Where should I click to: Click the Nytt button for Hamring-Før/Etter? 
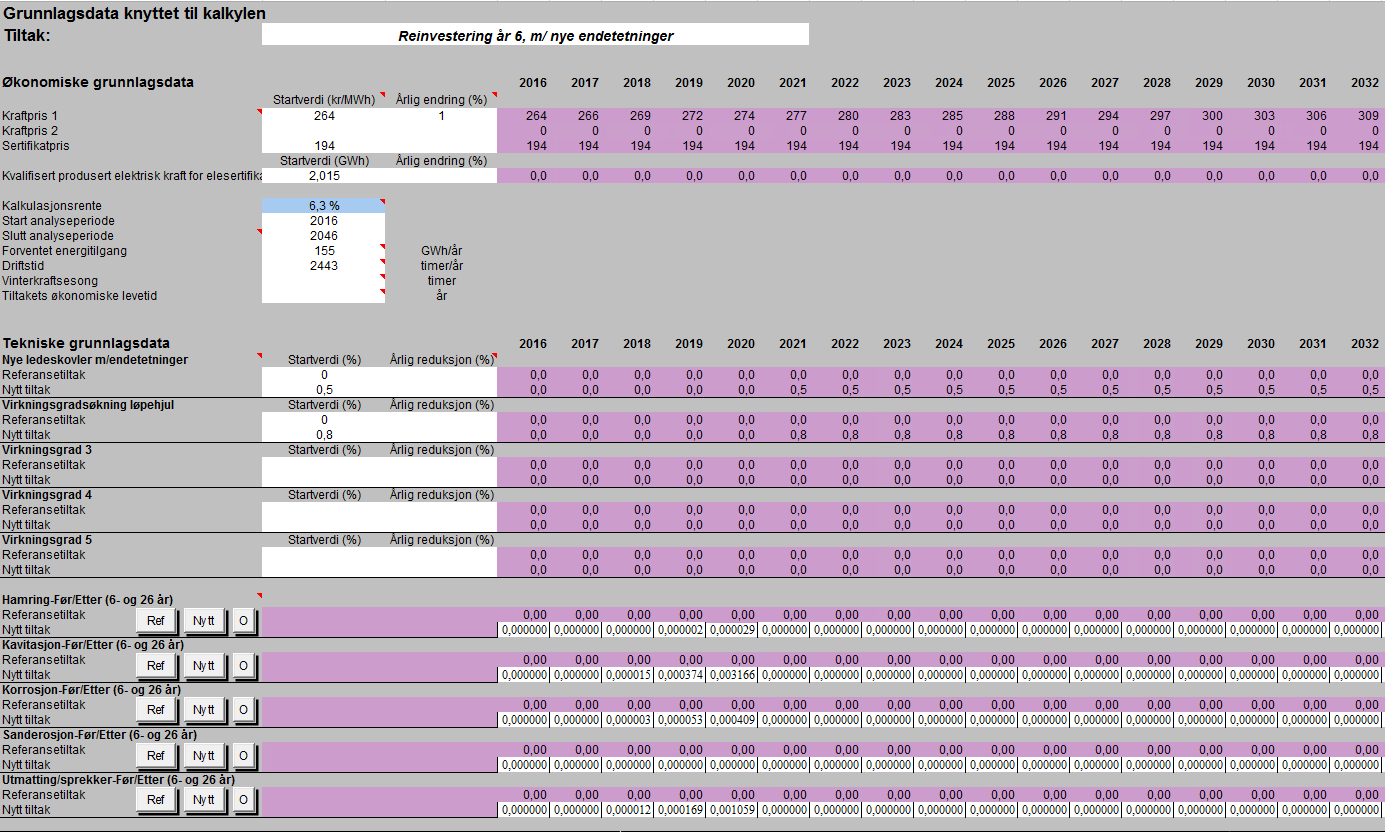point(204,622)
